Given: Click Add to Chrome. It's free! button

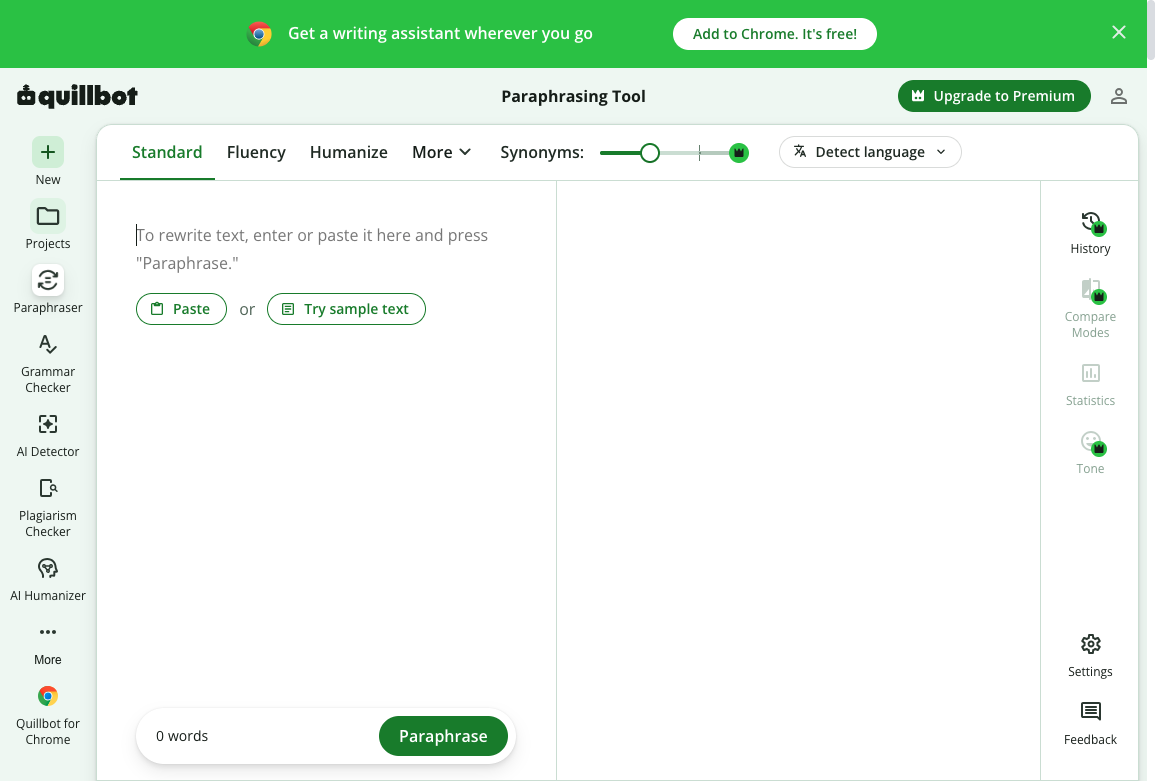Looking at the screenshot, I should 774,34.
